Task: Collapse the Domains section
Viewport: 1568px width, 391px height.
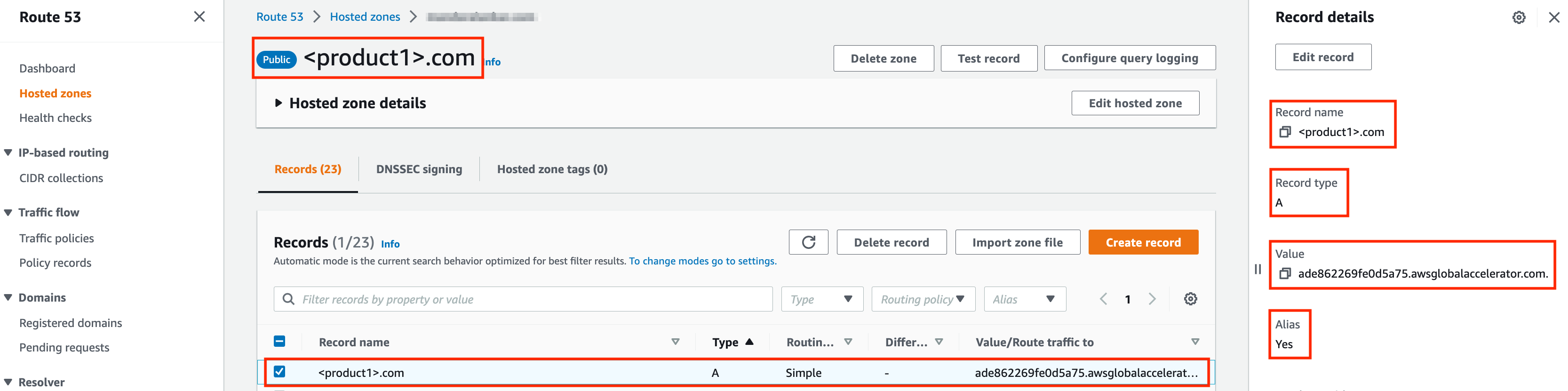Action: pos(8,298)
